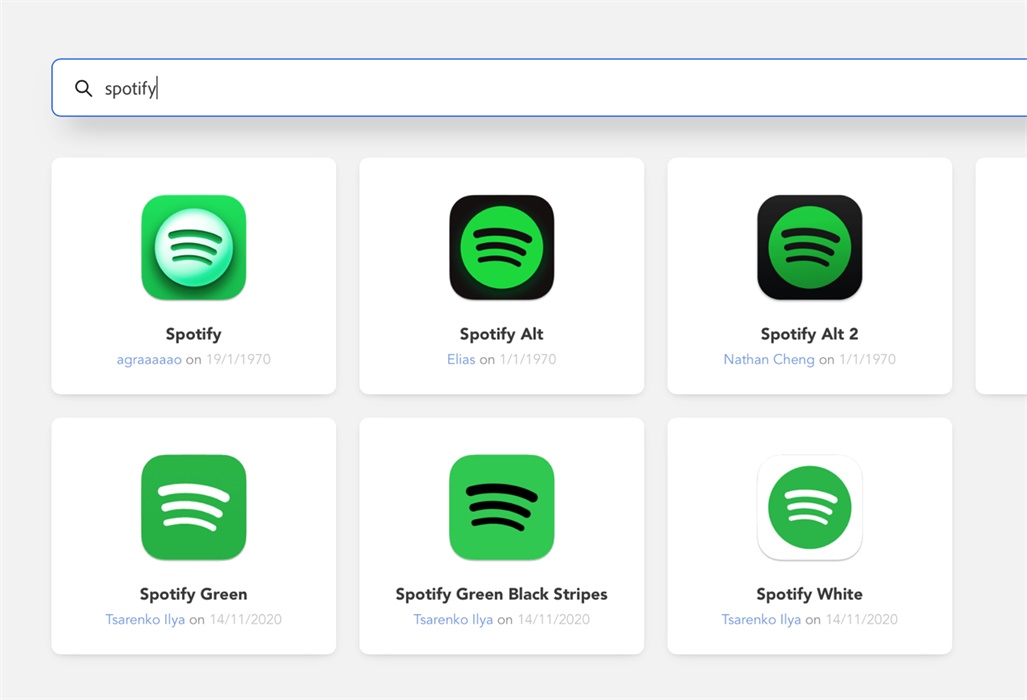
Task: Click the "Spotify Alt" title text
Action: (502, 334)
